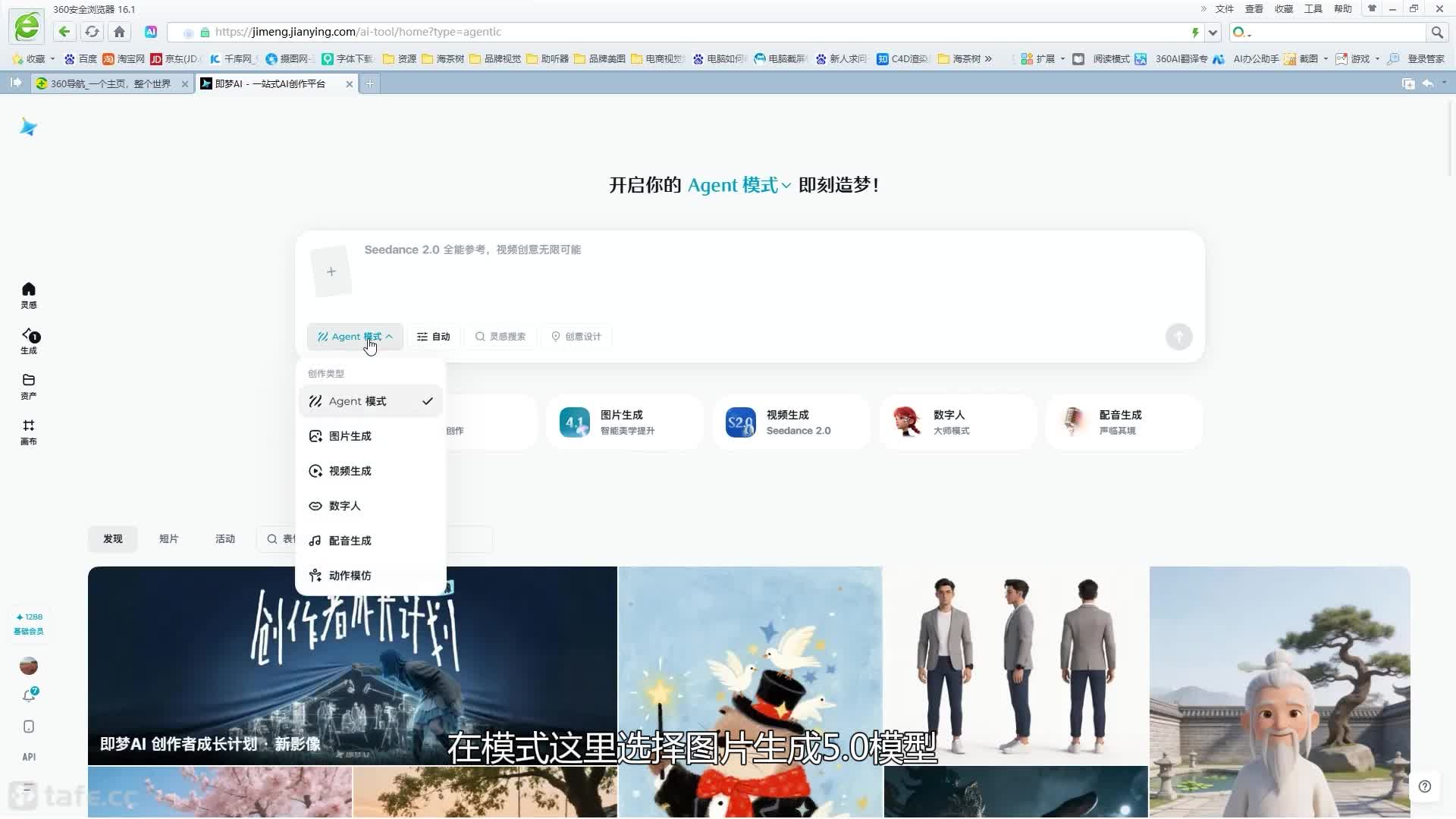The width and height of the screenshot is (1456, 819).
Task: Open the 截图 screenshot dropdown
Action: (1306, 58)
